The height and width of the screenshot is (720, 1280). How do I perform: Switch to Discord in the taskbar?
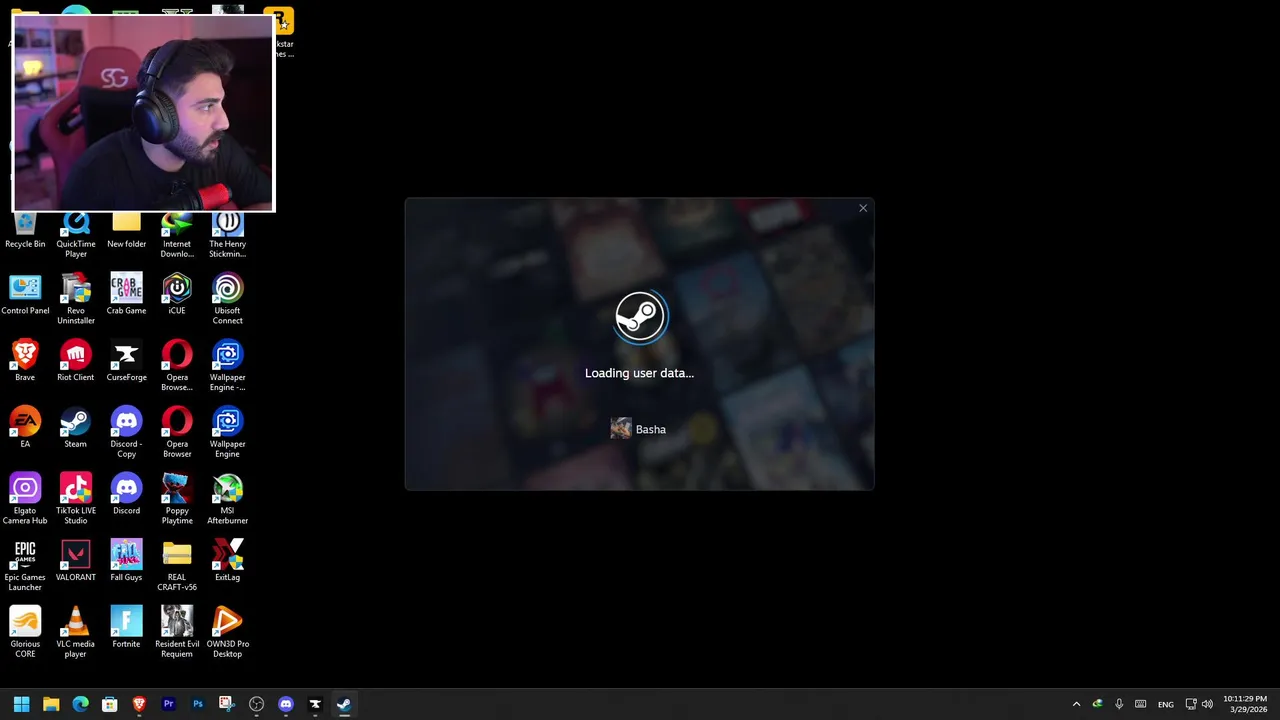coord(286,704)
